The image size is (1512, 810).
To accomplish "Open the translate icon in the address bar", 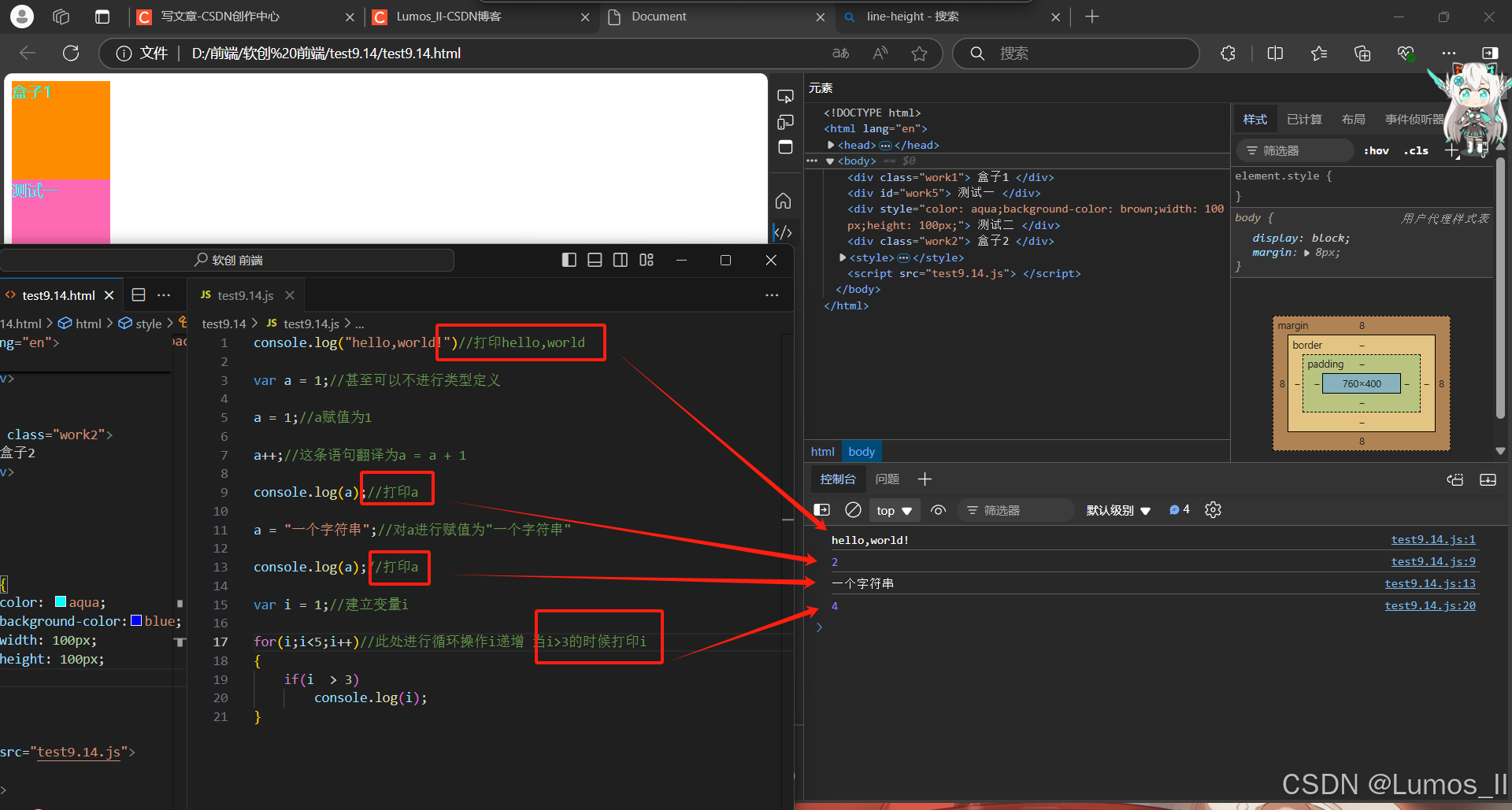I will (841, 54).
